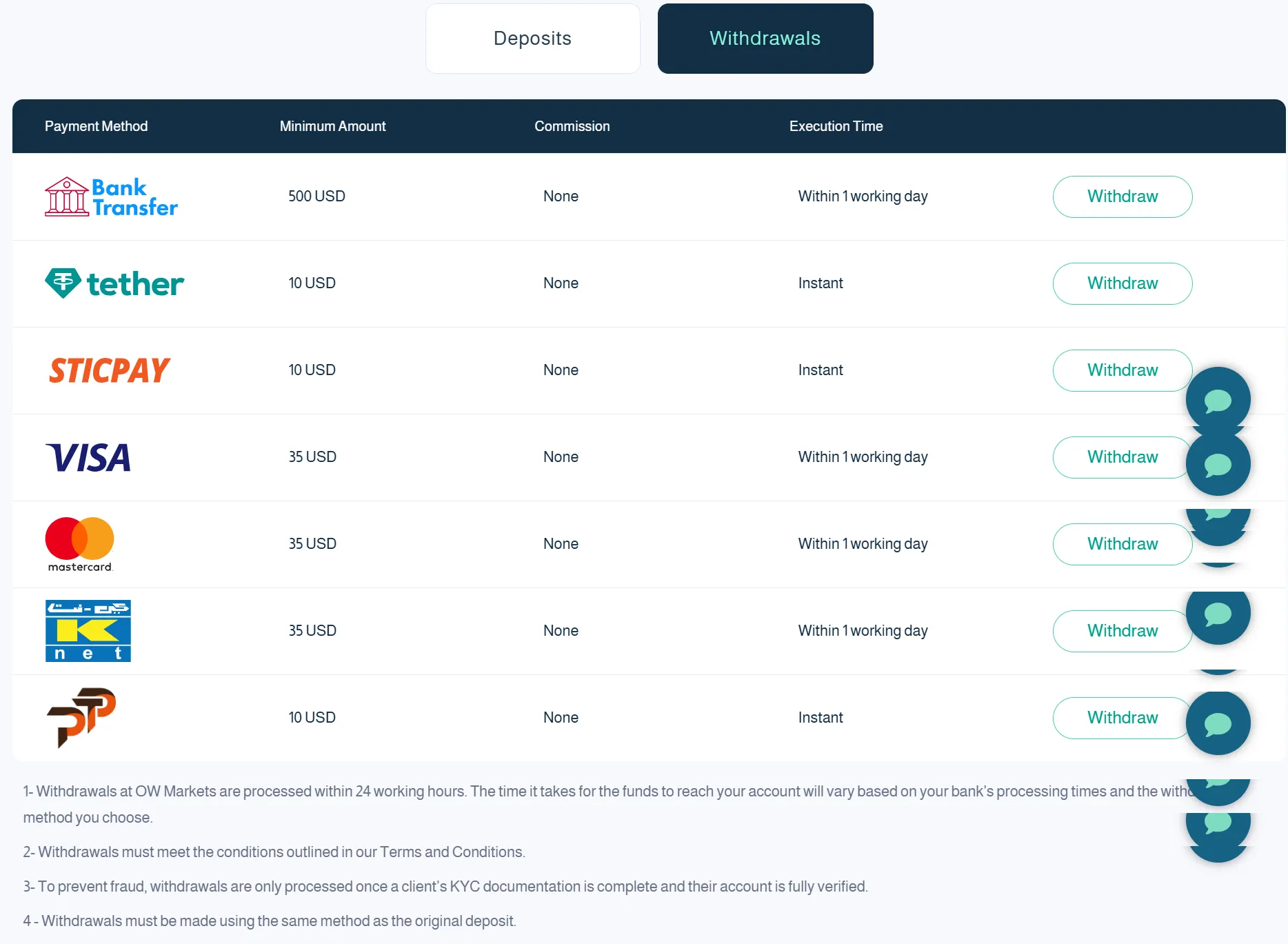Click note 3 about KYC documentation
The image size is (1288, 944).
click(x=445, y=887)
